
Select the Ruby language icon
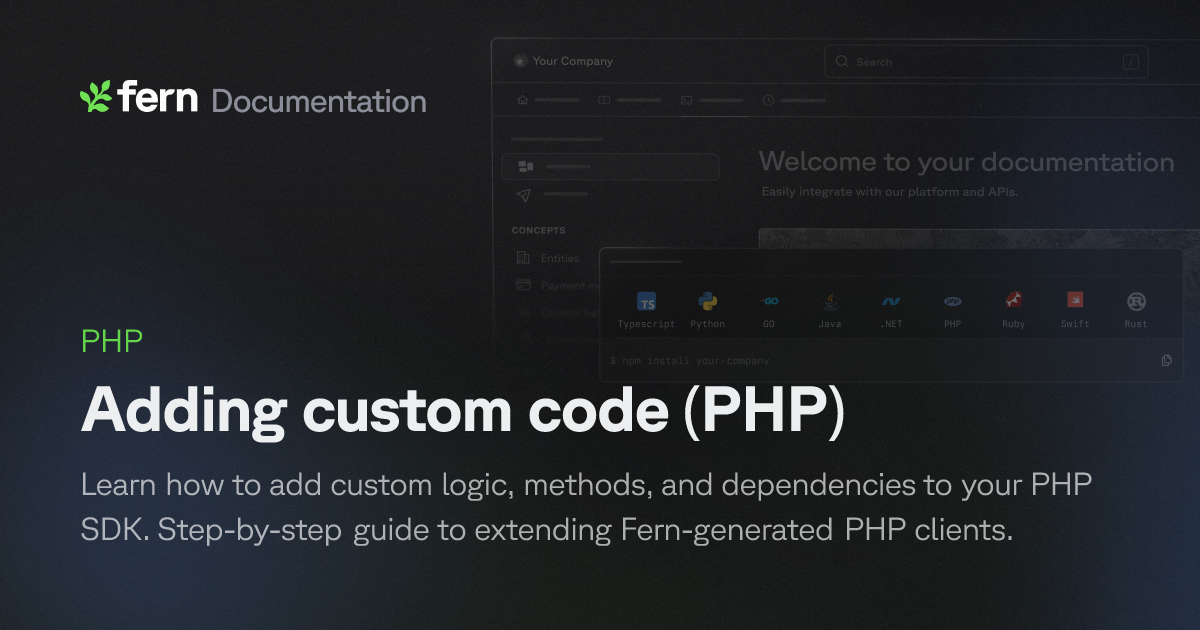tap(1014, 300)
